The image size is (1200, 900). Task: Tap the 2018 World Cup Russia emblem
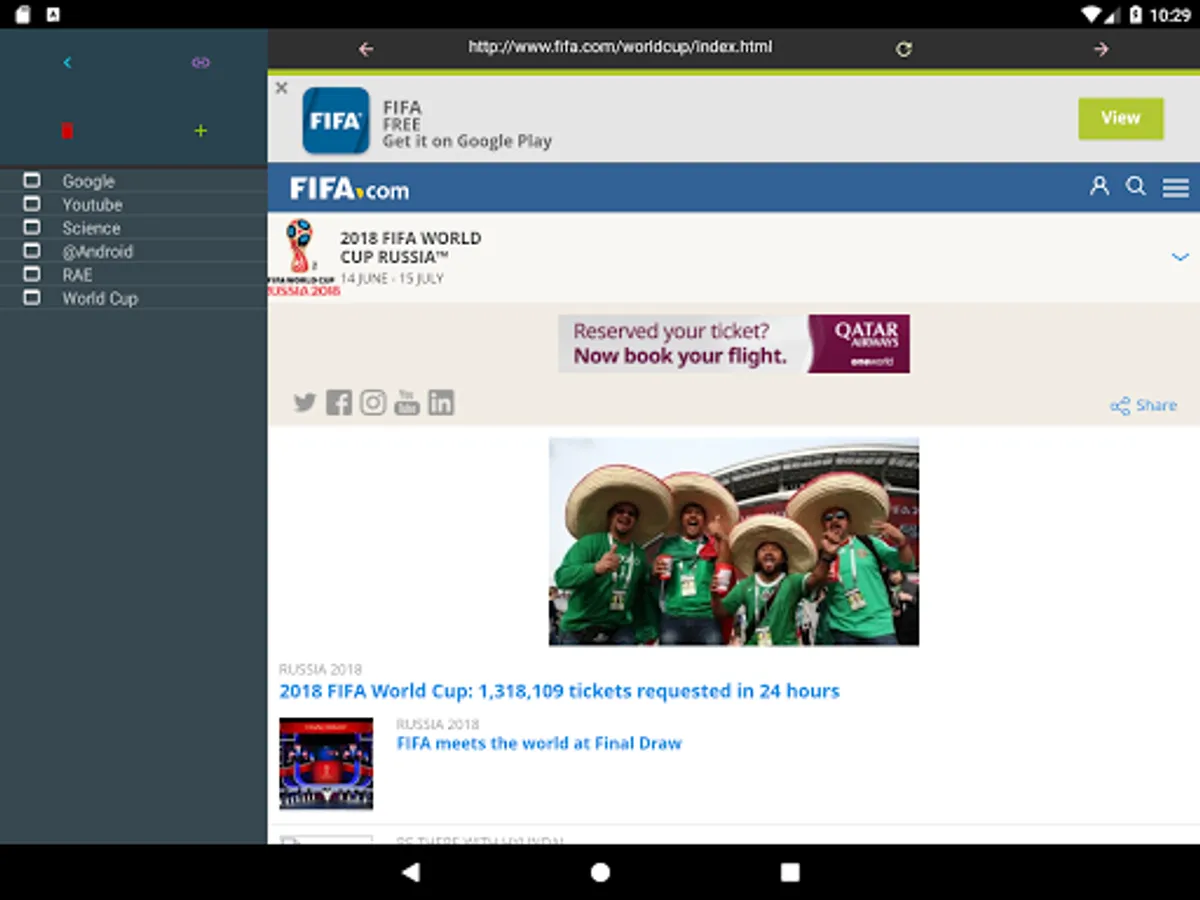[301, 257]
